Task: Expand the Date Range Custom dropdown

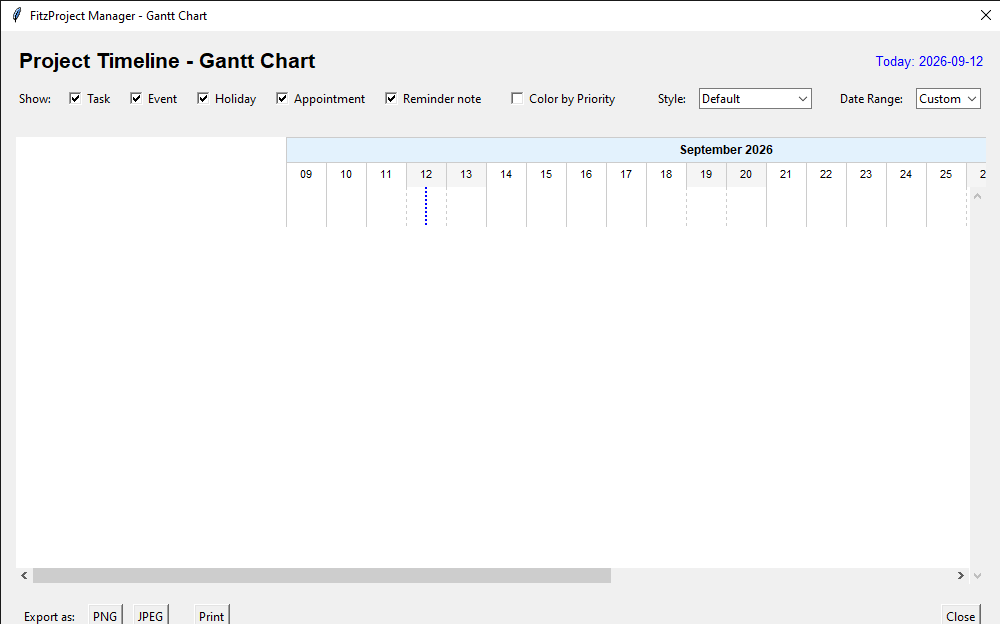Action: (x=948, y=99)
